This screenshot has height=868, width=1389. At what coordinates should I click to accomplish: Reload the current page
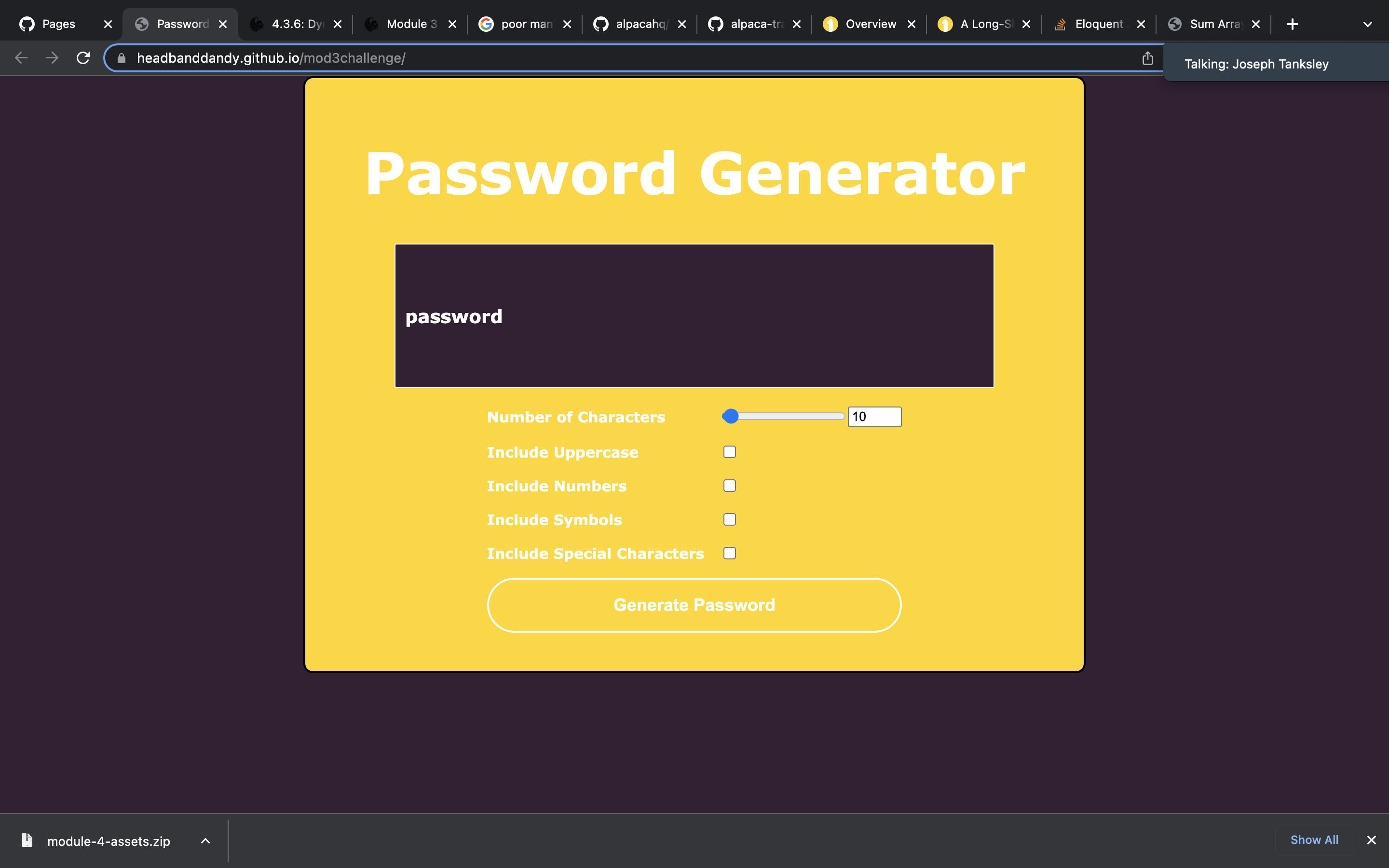[83, 57]
